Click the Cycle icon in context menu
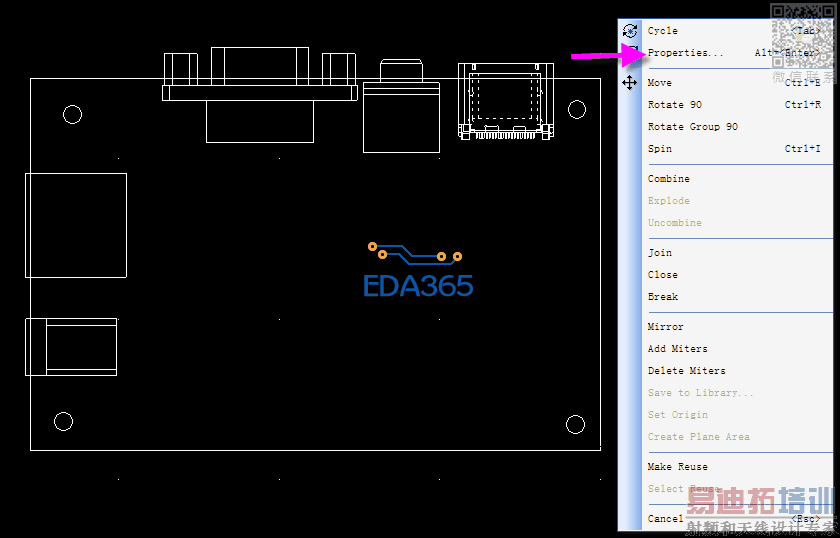 coord(630,31)
